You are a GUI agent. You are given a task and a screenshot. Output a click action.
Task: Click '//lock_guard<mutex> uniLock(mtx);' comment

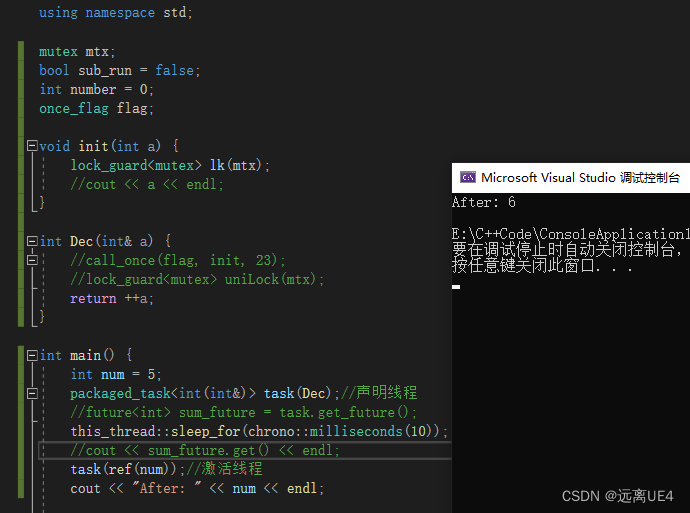197,279
